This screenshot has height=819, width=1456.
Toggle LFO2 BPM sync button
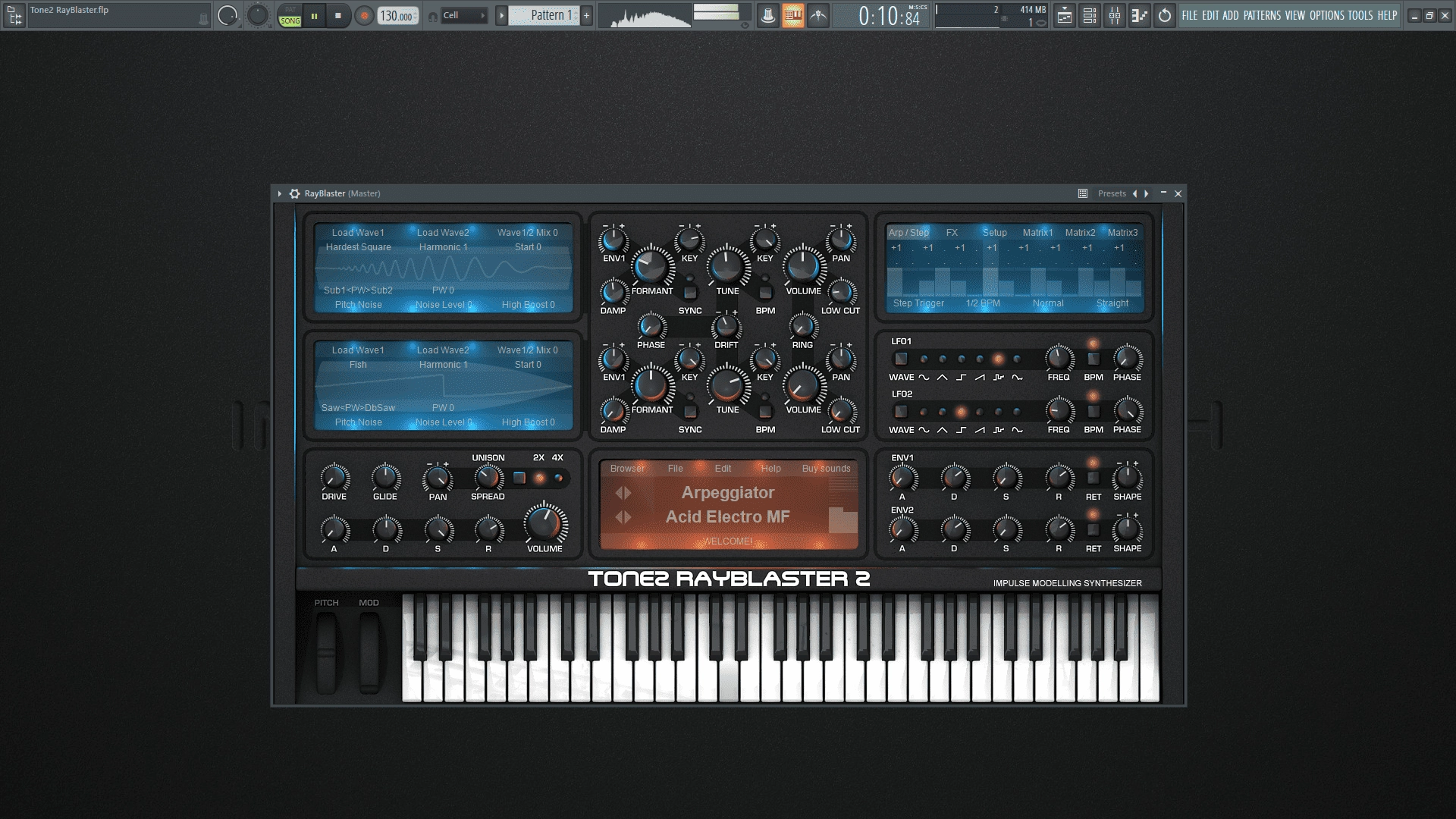[x=1094, y=411]
